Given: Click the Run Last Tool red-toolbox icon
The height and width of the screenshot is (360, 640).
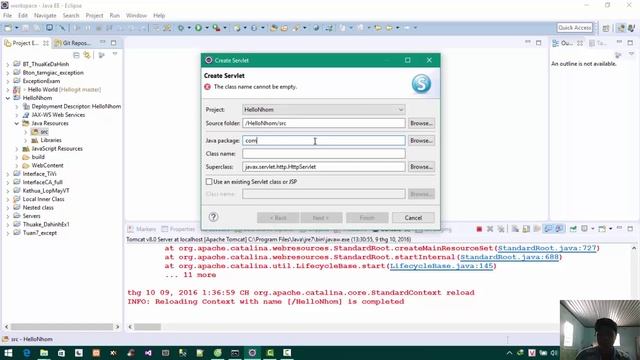Looking at the screenshot, I should pos(216,28).
